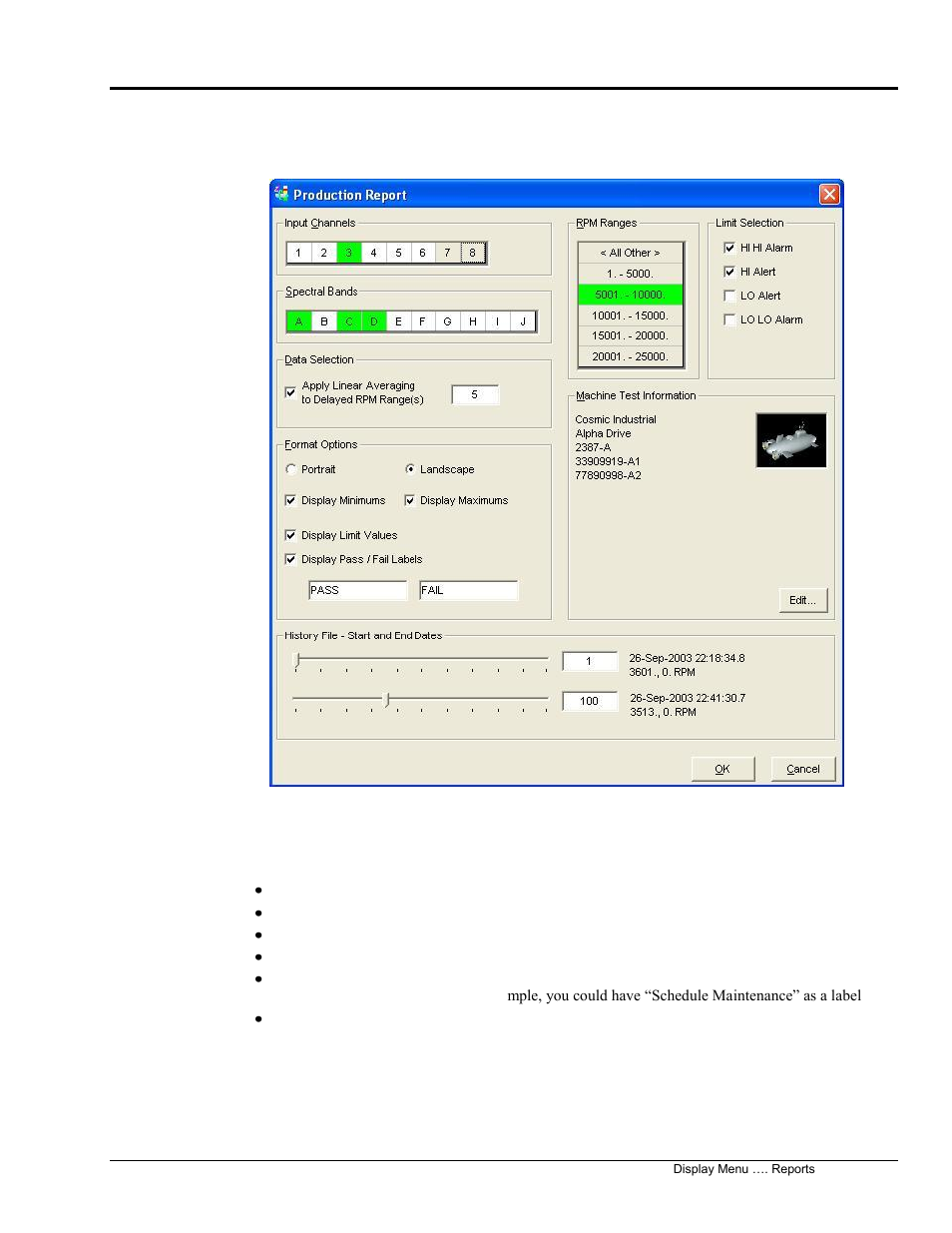Click the FAIL label text field

469,590
